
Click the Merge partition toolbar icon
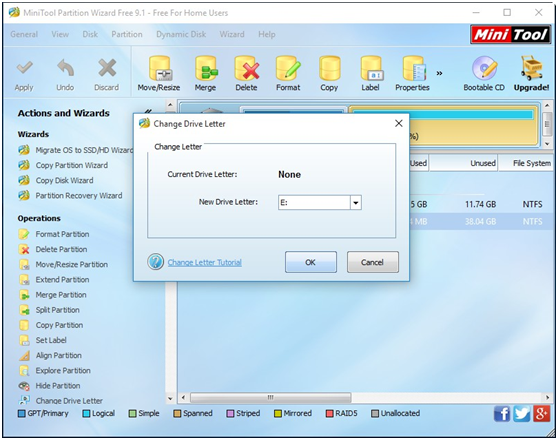coord(206,68)
